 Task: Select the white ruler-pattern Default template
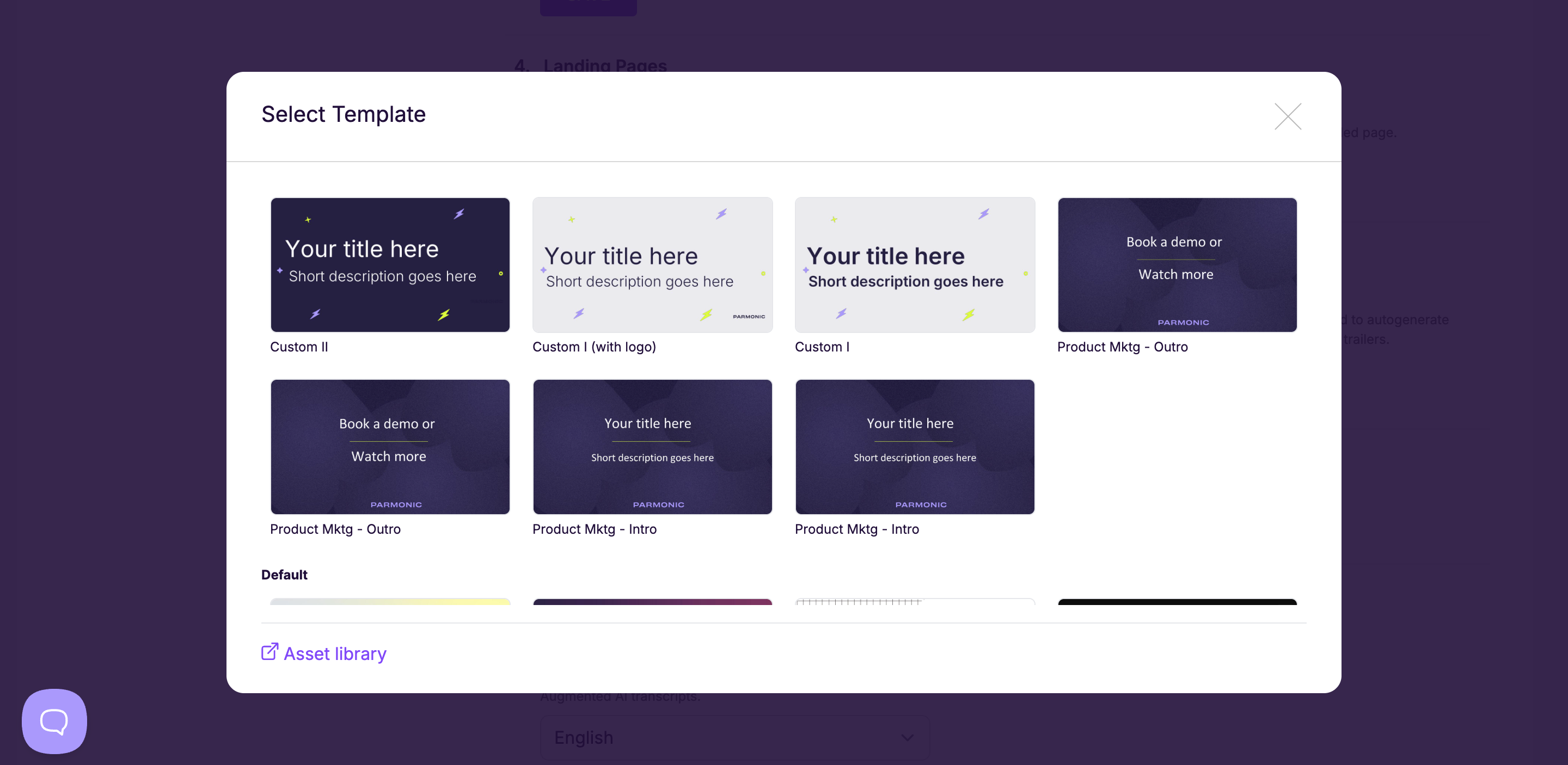914,601
